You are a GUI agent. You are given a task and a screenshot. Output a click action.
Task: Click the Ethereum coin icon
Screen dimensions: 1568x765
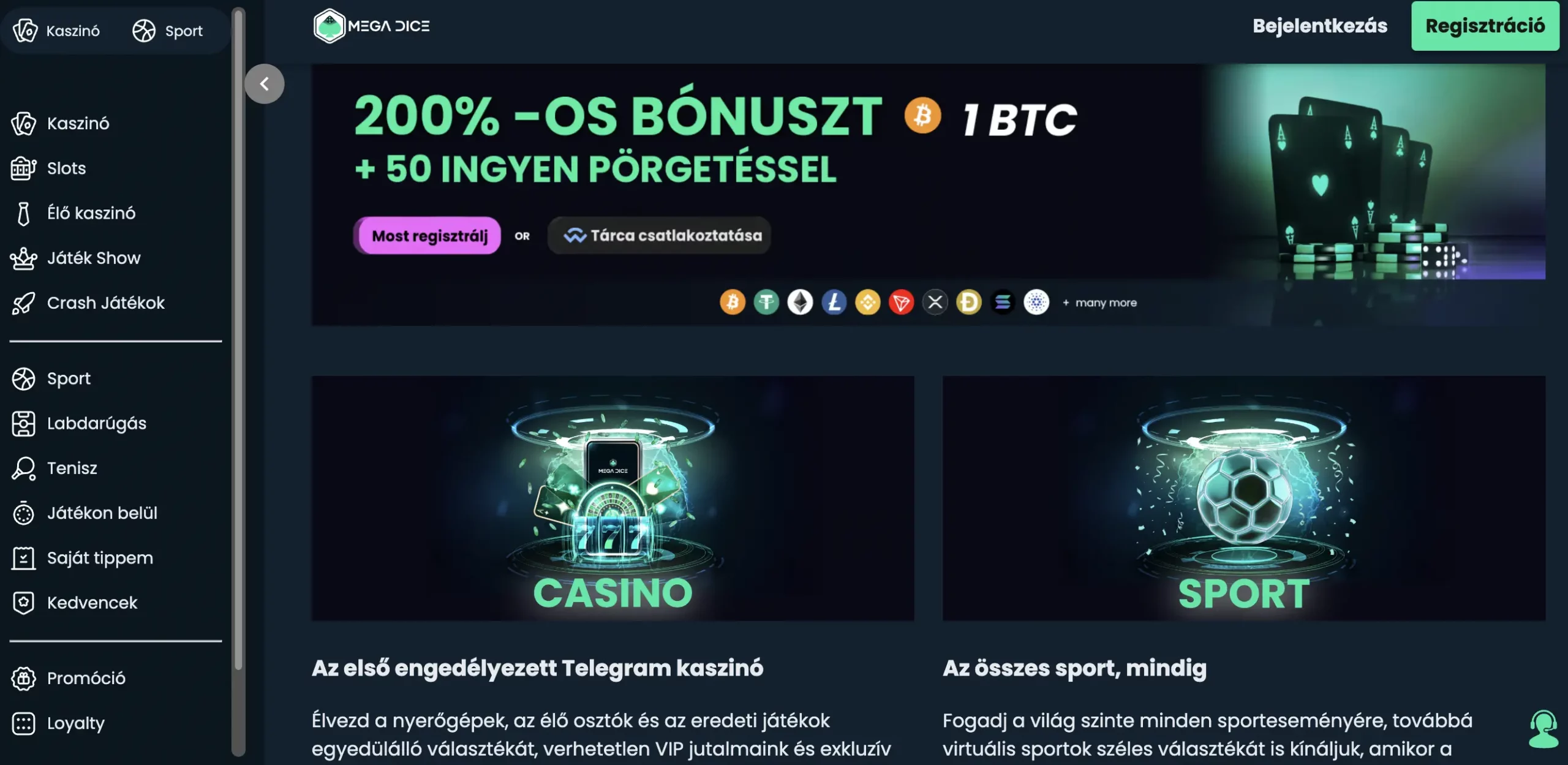pos(800,302)
